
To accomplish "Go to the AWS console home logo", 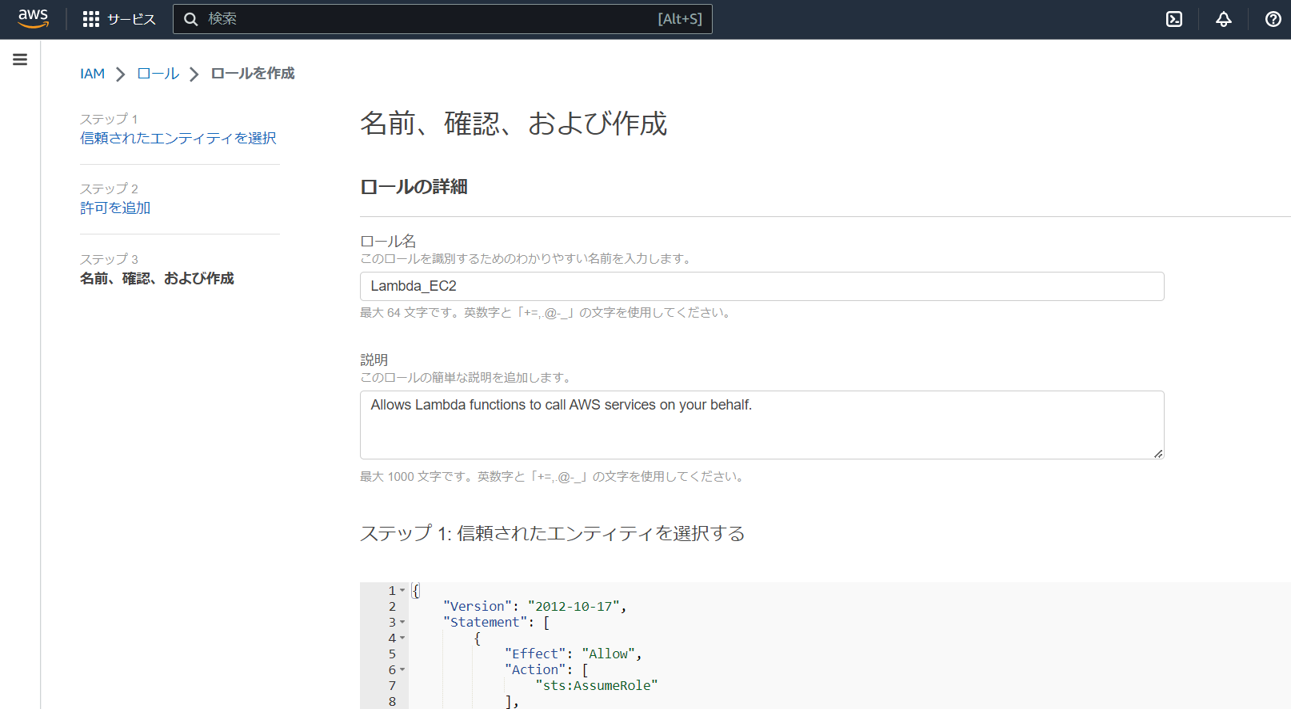I will pyautogui.click(x=33, y=19).
